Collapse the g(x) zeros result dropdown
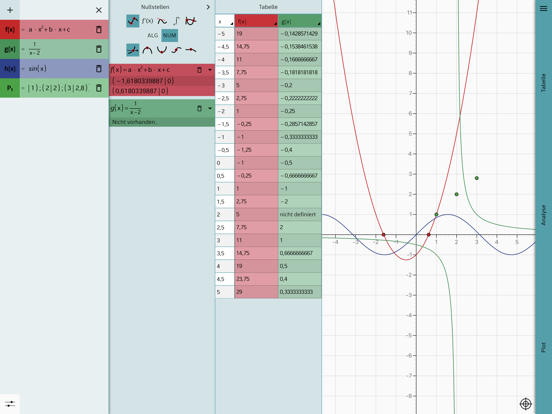Image resolution: width=552 pixels, height=414 pixels. click(x=210, y=108)
